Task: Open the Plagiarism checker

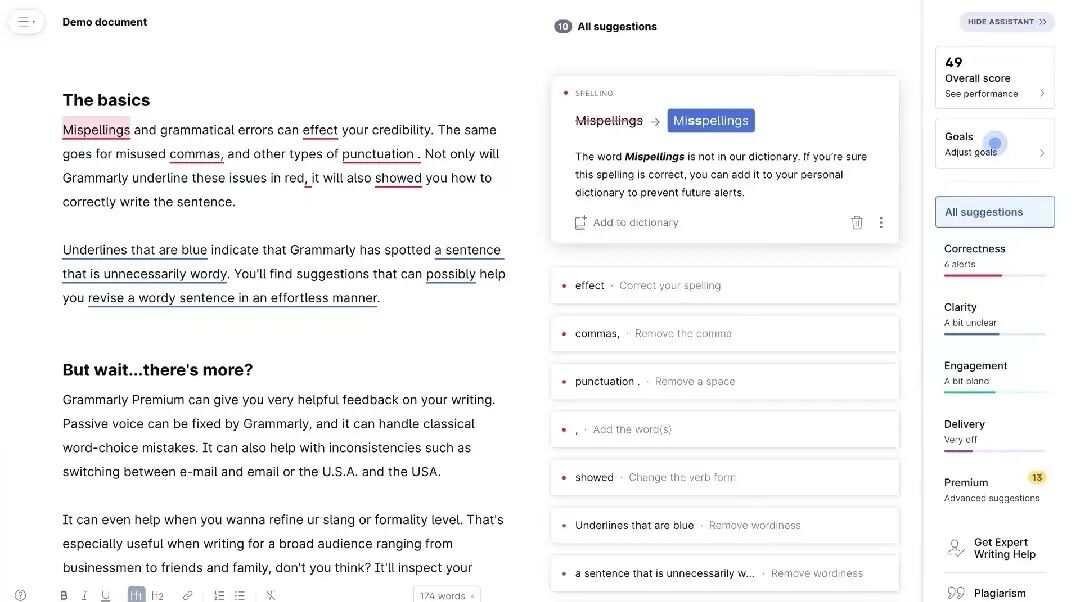Action: (x=999, y=593)
